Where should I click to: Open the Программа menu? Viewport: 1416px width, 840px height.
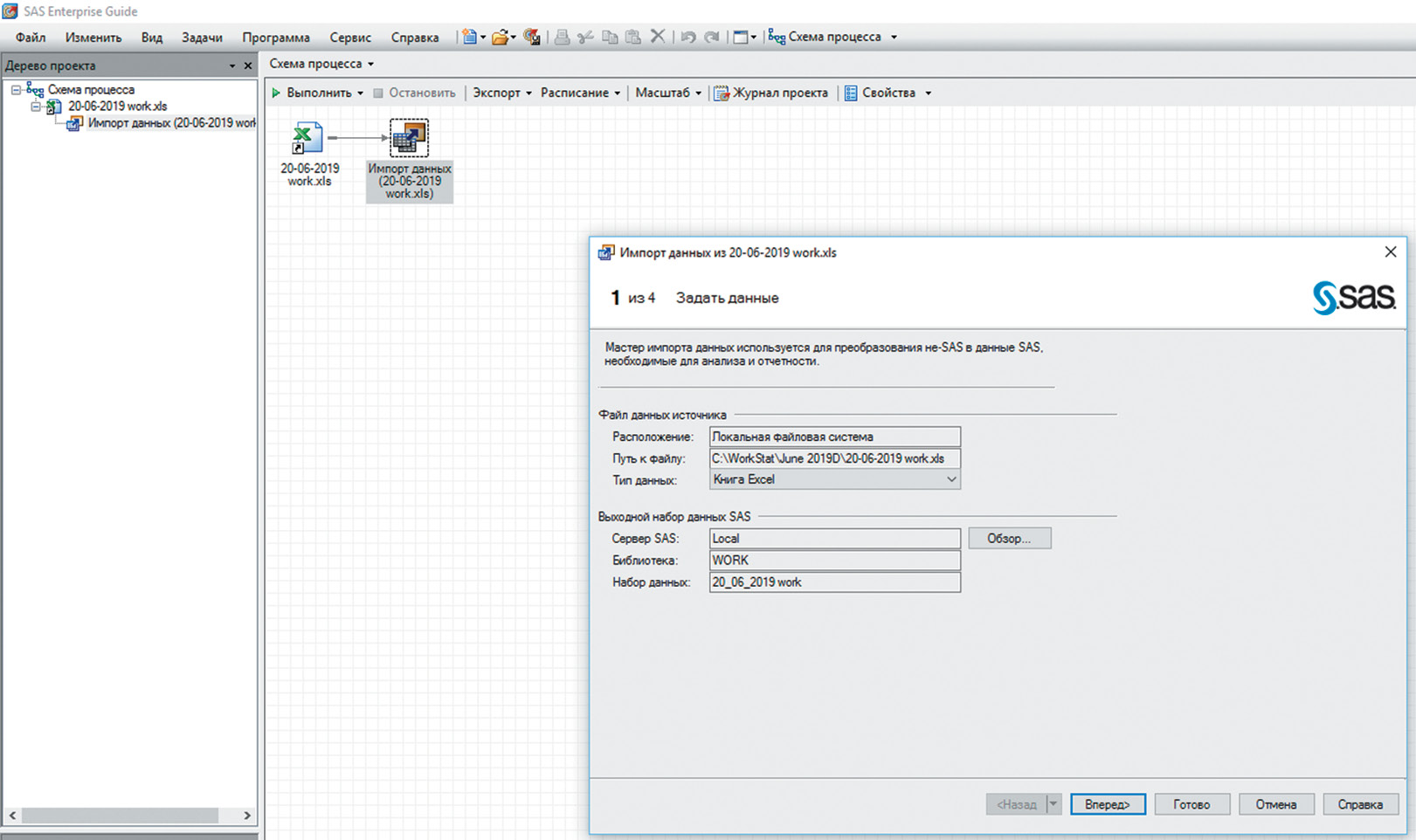click(276, 38)
